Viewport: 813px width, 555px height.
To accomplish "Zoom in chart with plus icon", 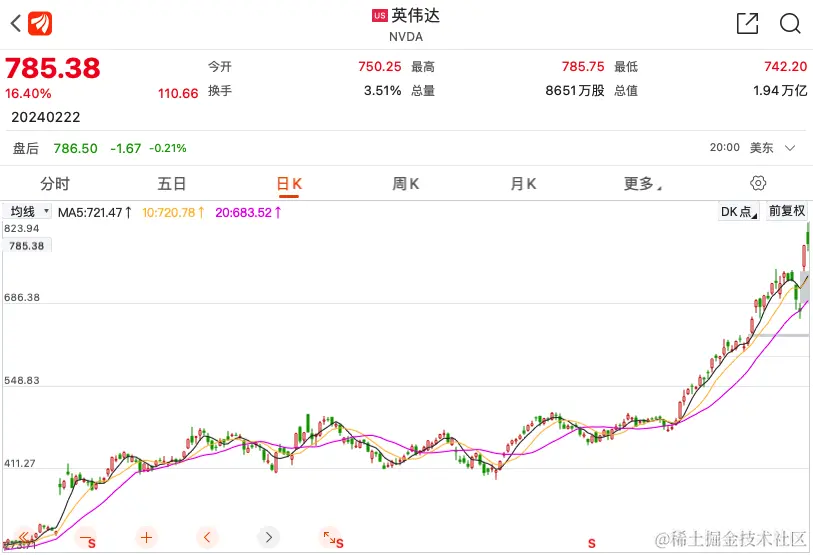I will pos(146,537).
